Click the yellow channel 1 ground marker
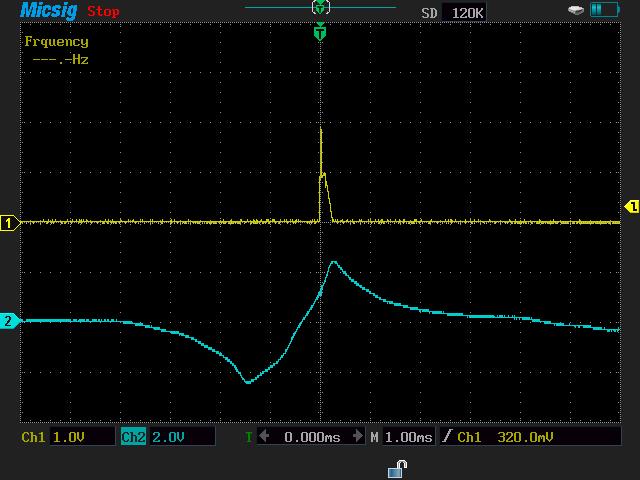Viewport: 640px width, 480px height. (x=10, y=223)
